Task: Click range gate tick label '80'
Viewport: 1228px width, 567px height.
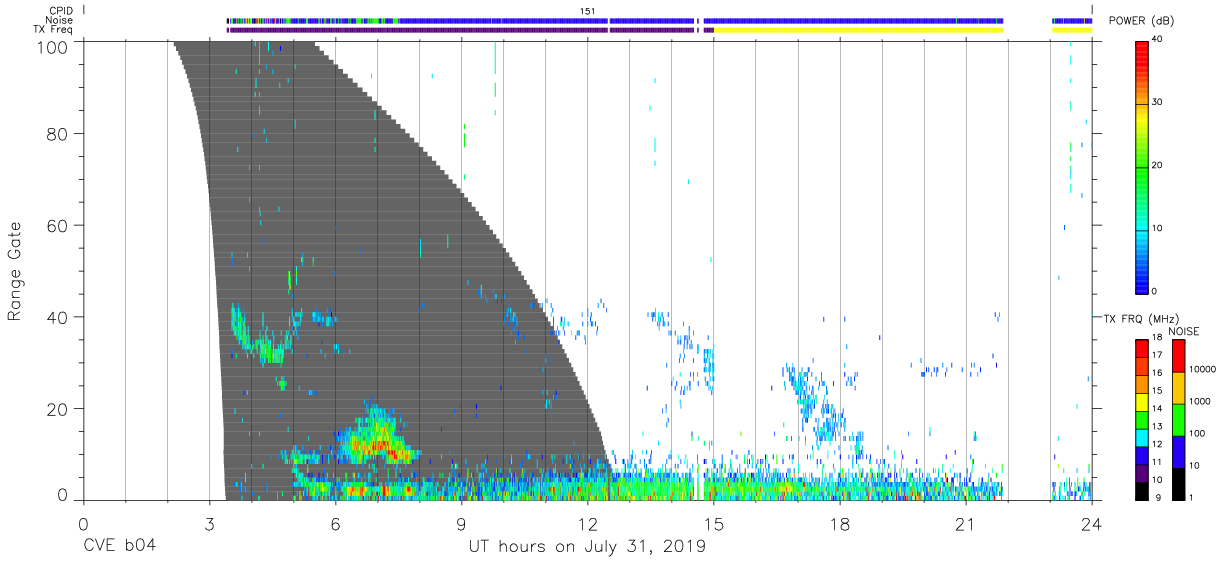Action: tap(58, 133)
